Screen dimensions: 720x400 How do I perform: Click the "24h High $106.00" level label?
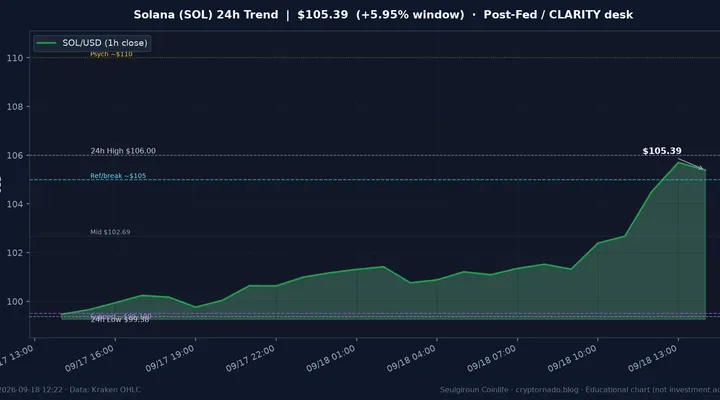(123, 151)
